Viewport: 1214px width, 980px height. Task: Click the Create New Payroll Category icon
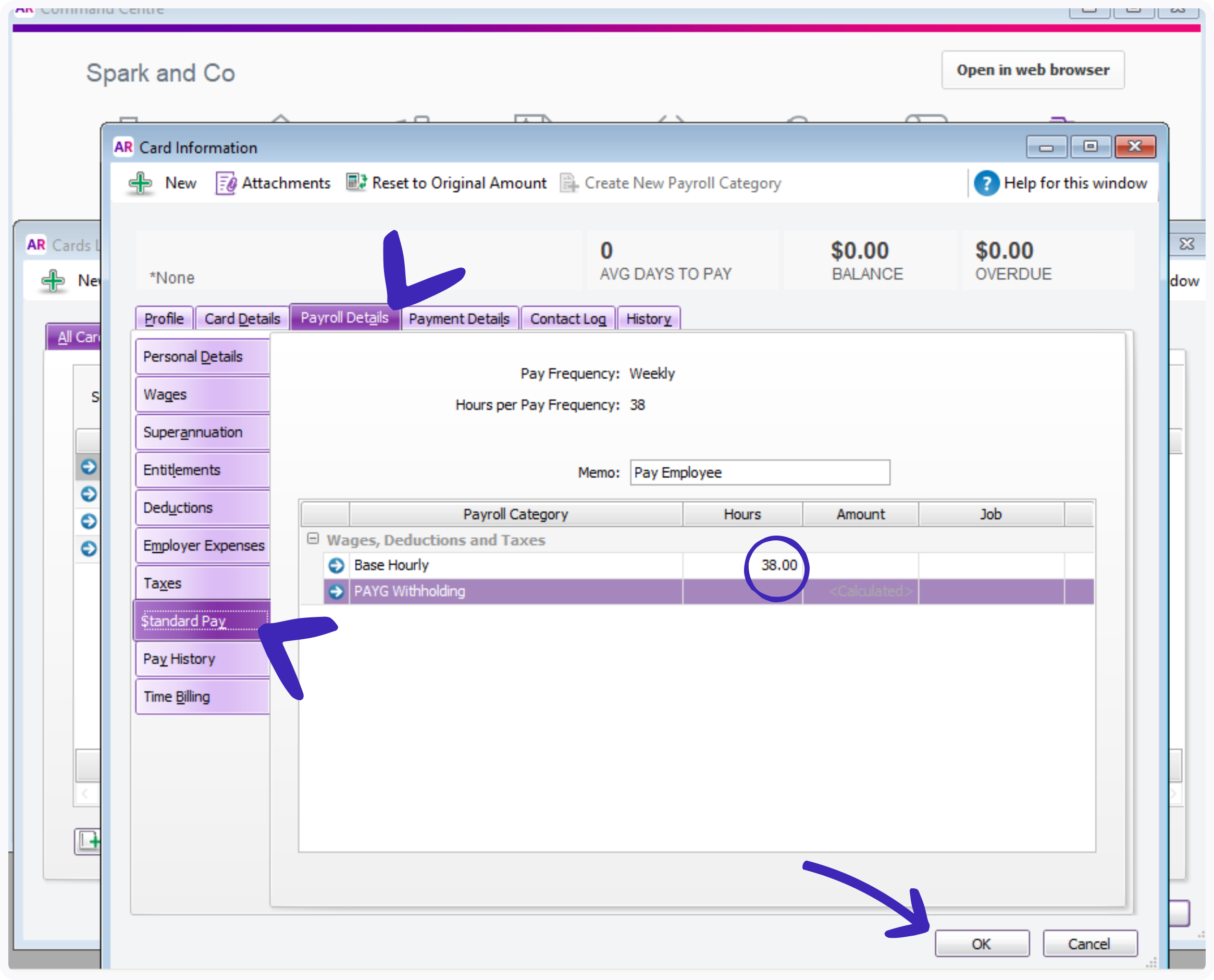tap(569, 183)
